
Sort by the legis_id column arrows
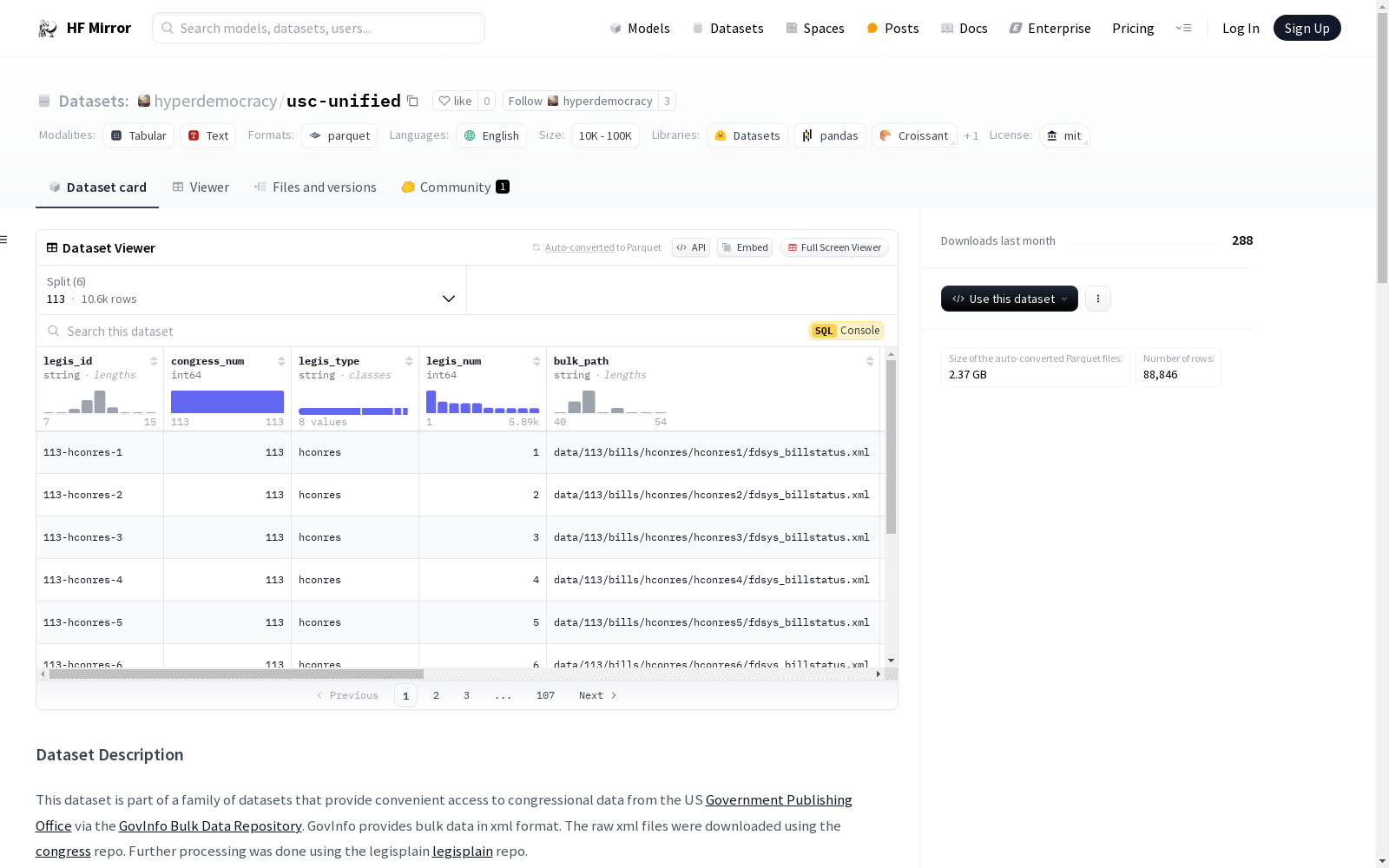[x=154, y=361]
